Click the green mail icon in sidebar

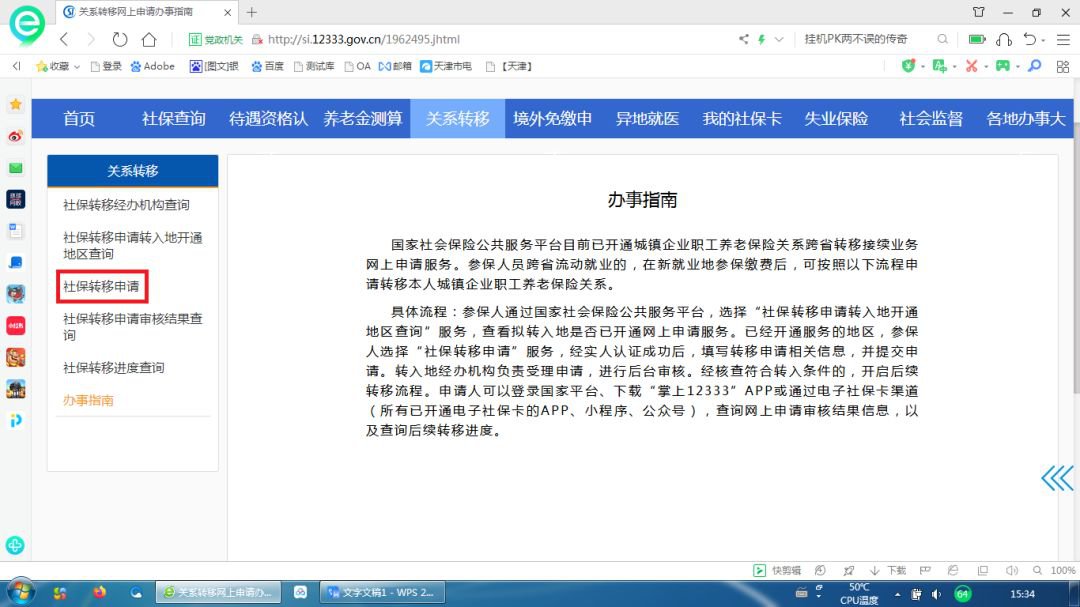point(16,168)
